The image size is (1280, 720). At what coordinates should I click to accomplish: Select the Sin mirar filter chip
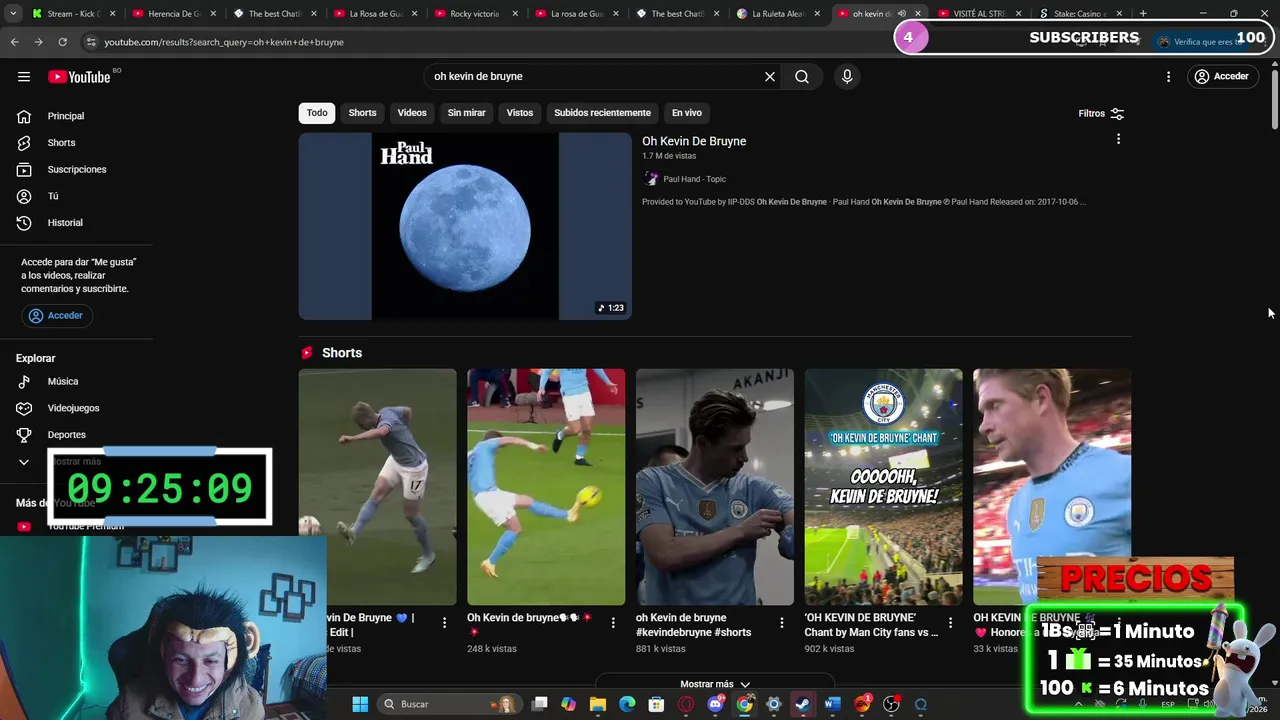tap(466, 113)
